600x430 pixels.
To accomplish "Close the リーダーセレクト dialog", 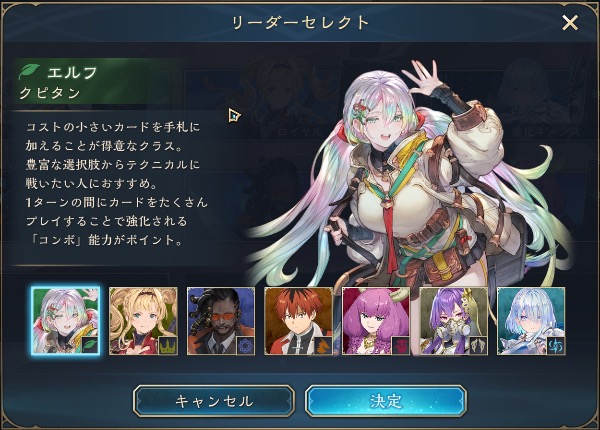I will click(570, 23).
